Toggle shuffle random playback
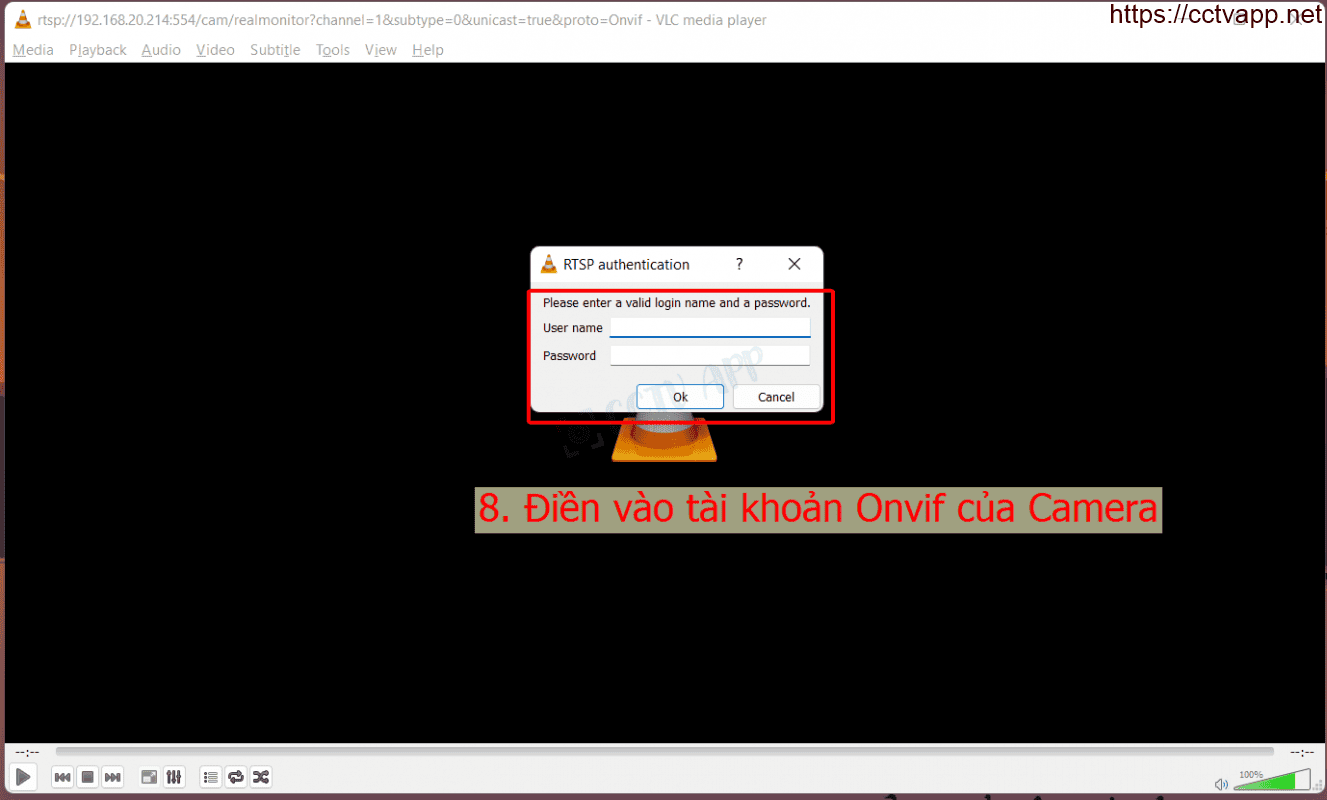1327x800 pixels. click(x=261, y=777)
